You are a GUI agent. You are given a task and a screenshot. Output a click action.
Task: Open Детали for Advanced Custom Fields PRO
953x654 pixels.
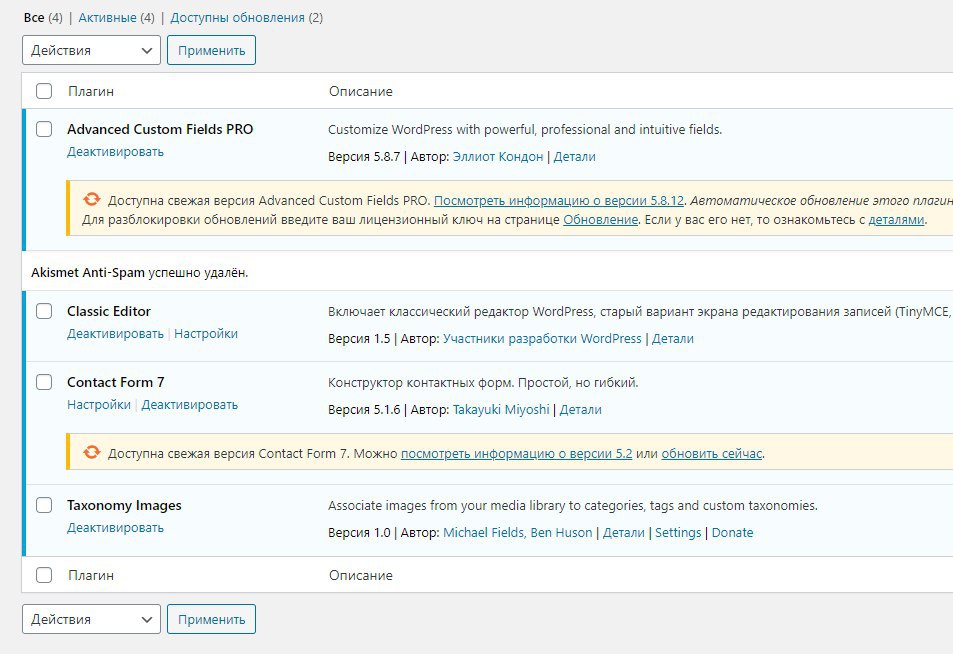click(574, 156)
